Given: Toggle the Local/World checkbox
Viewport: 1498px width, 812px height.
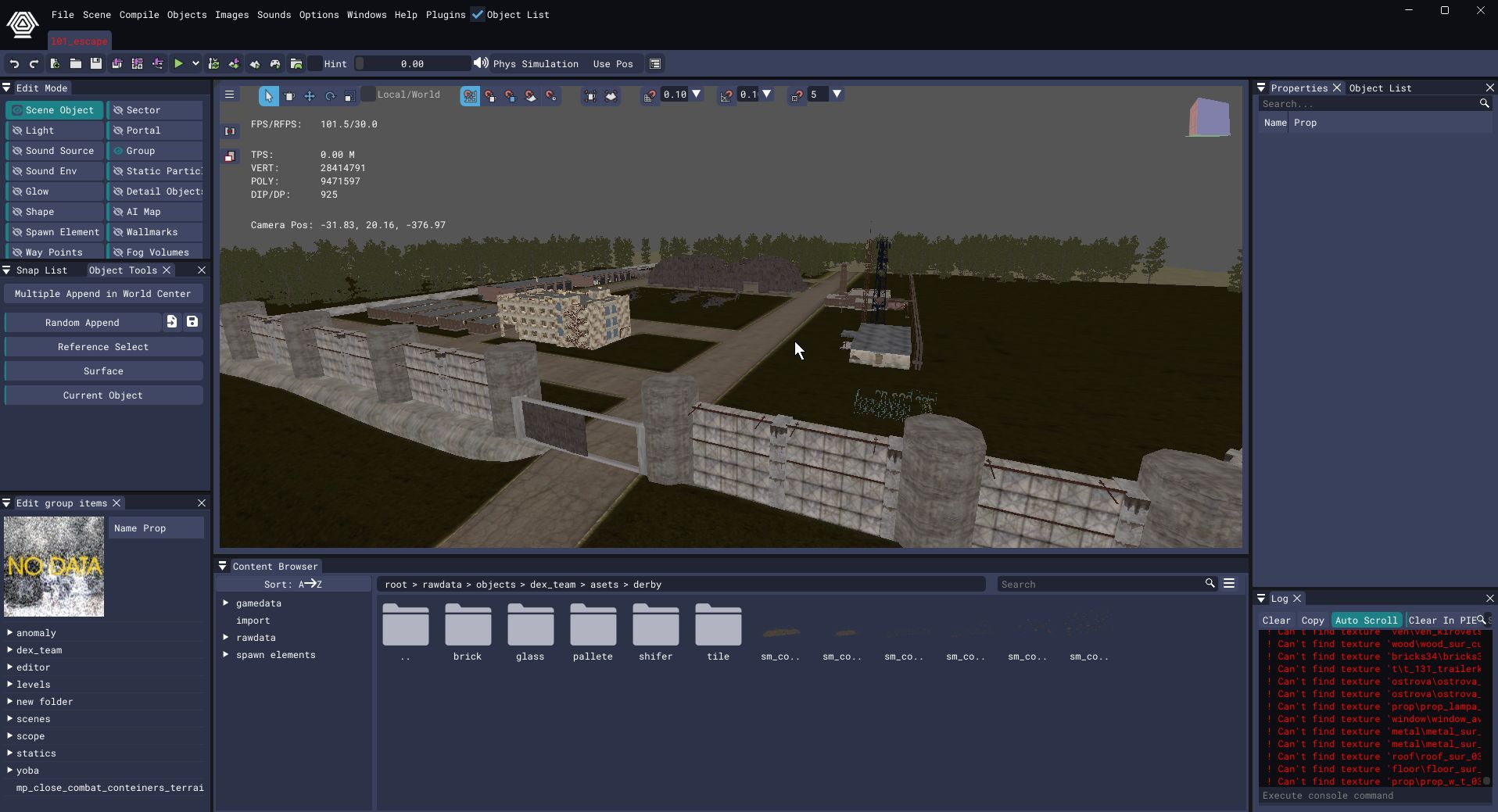Looking at the screenshot, I should point(368,95).
